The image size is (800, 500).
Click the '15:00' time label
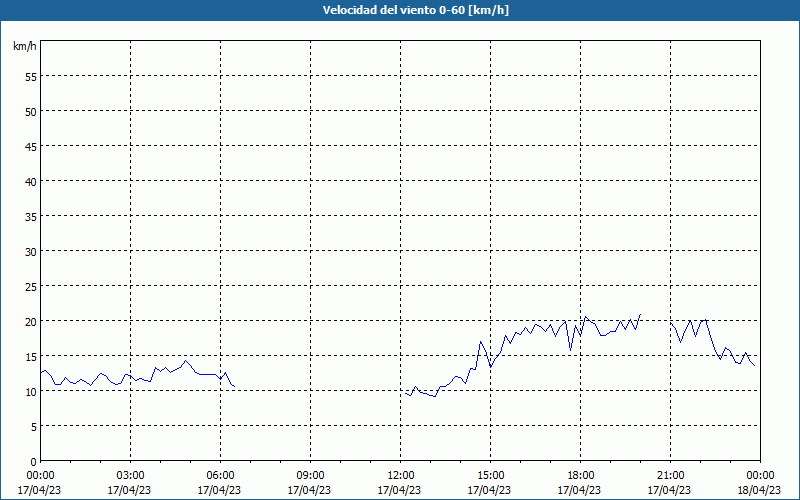[490, 476]
